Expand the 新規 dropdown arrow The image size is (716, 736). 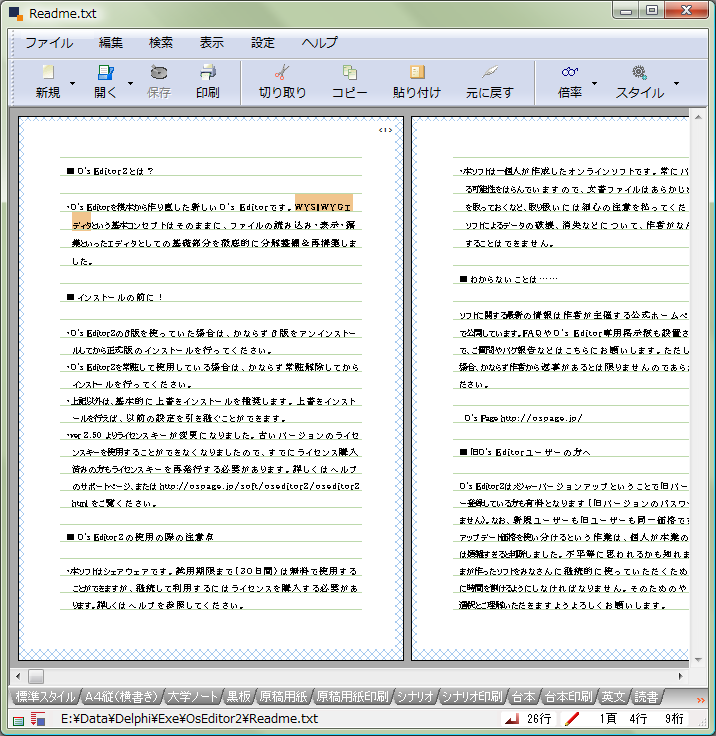[x=72, y=84]
